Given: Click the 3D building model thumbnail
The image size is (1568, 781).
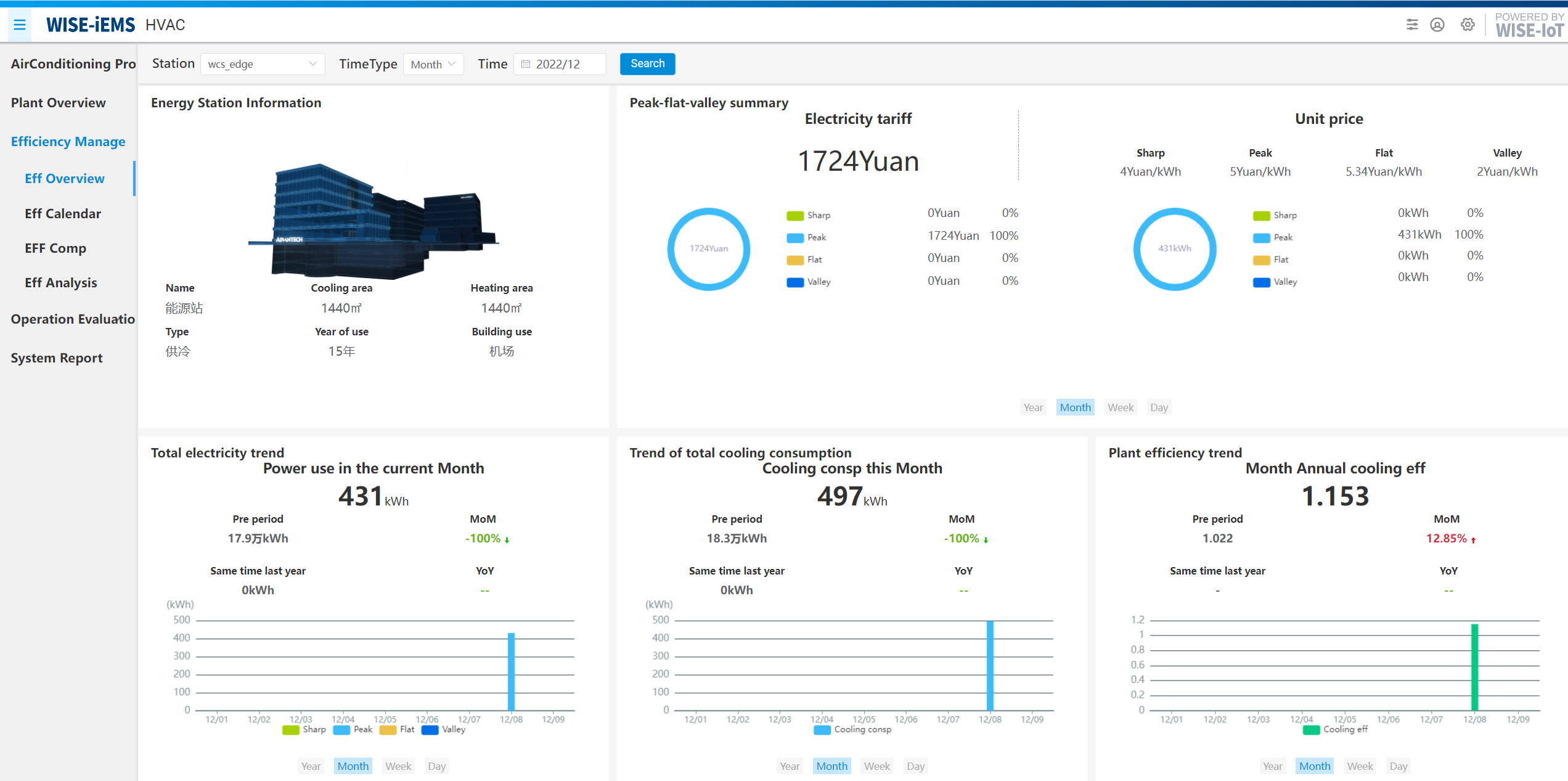Looking at the screenshot, I should [x=374, y=221].
